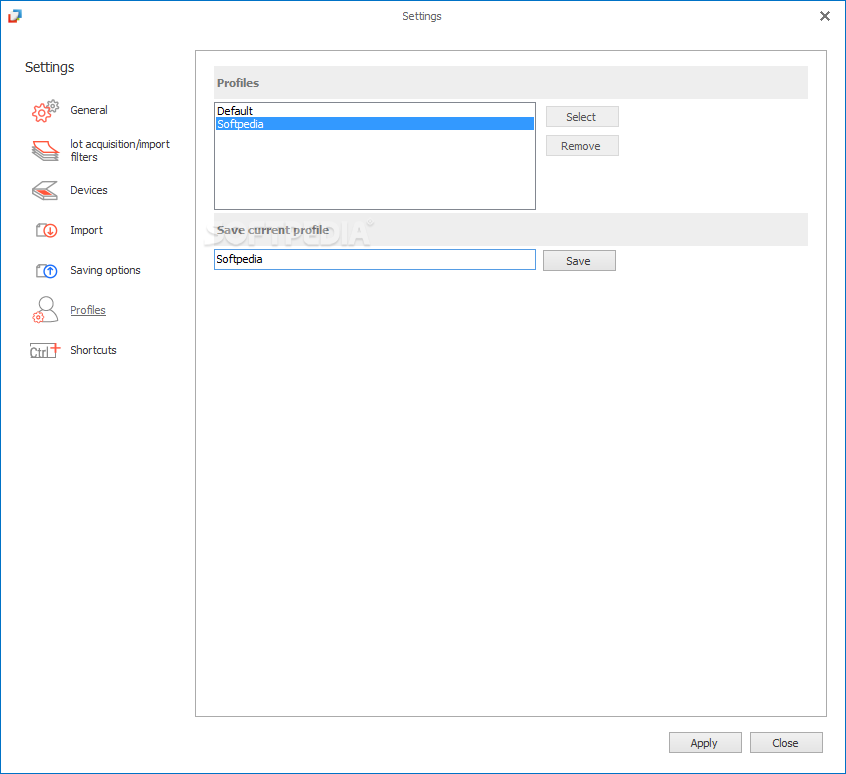Click the Devices scanner icon

(45, 190)
